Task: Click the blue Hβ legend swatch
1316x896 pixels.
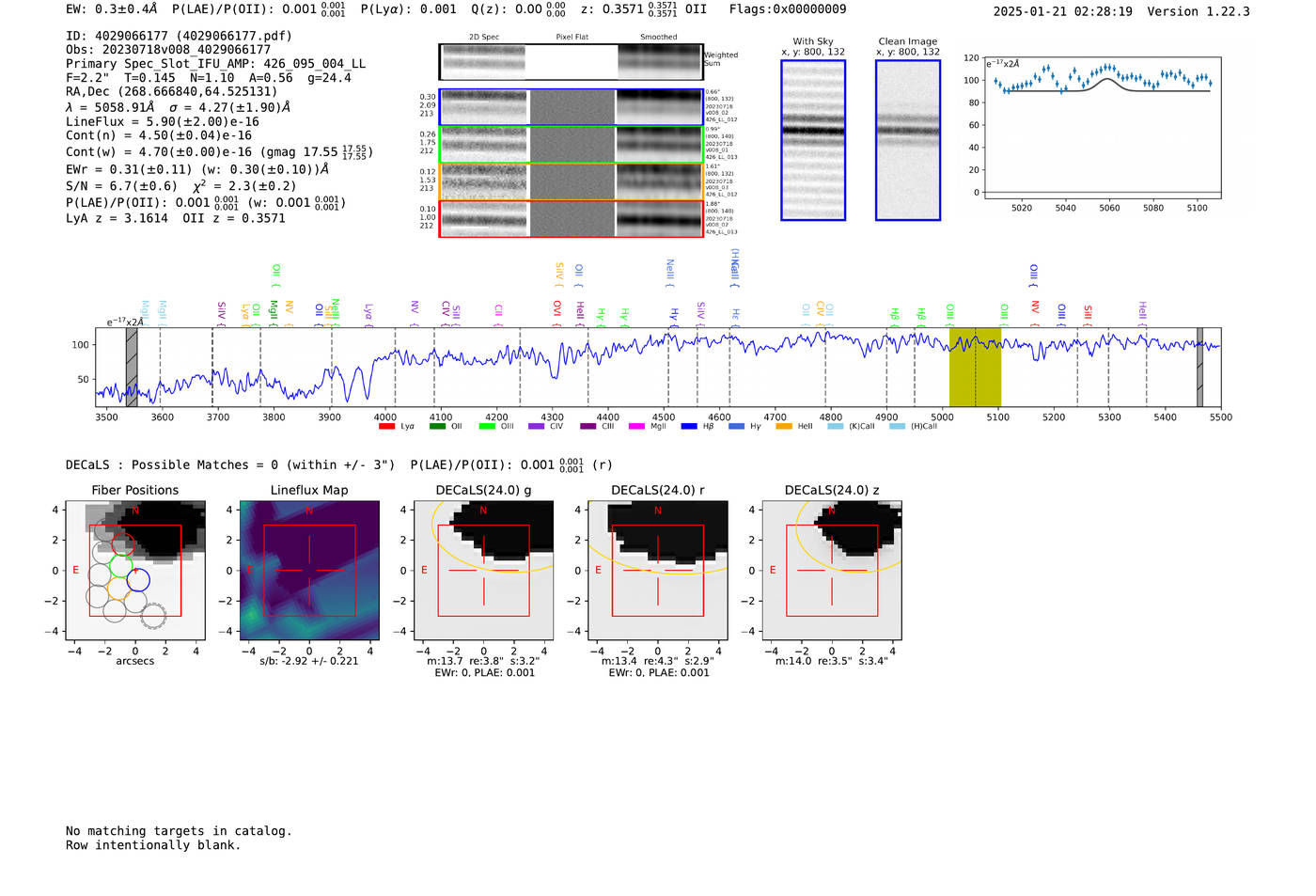Action: coord(689,427)
